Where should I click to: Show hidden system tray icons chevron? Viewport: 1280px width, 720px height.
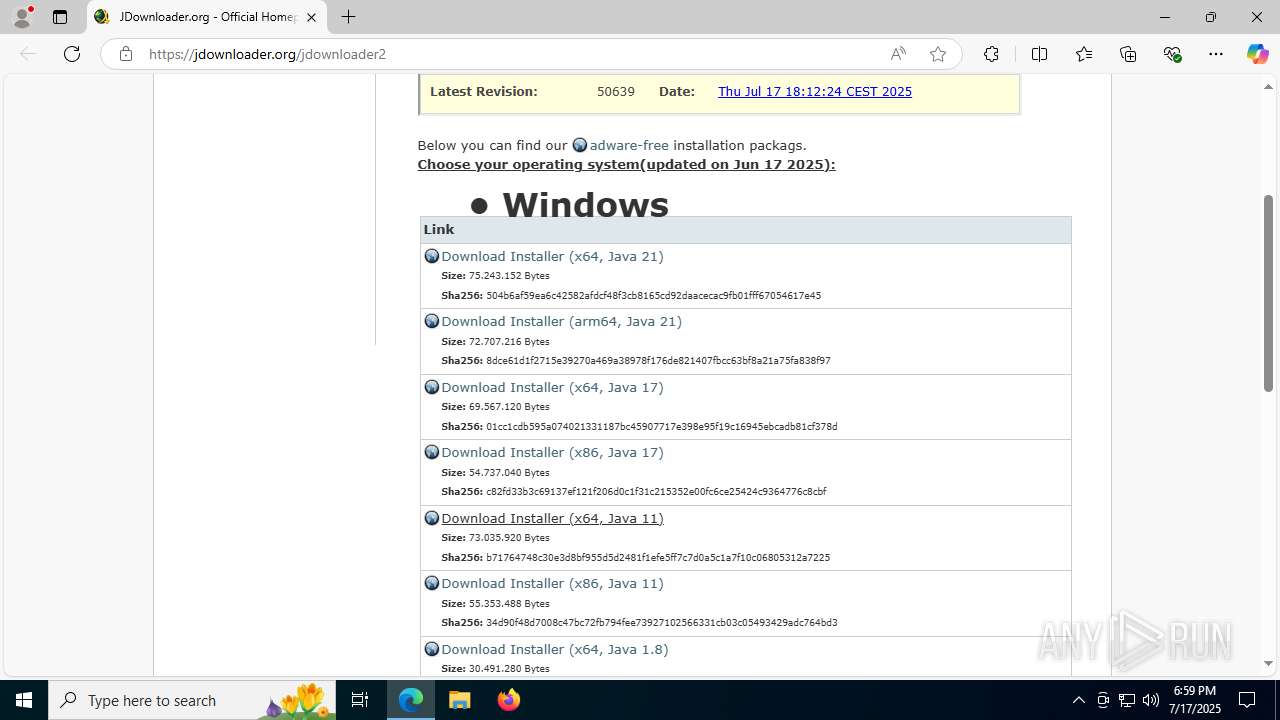(x=1078, y=700)
